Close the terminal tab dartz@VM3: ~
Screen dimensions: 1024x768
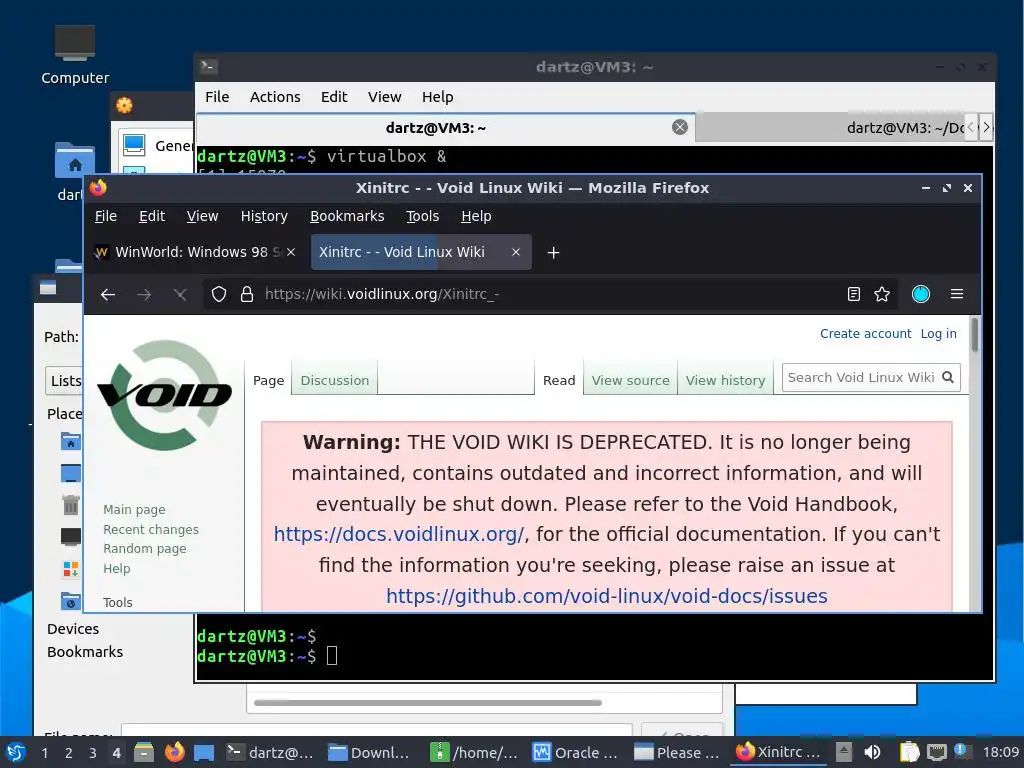point(680,127)
